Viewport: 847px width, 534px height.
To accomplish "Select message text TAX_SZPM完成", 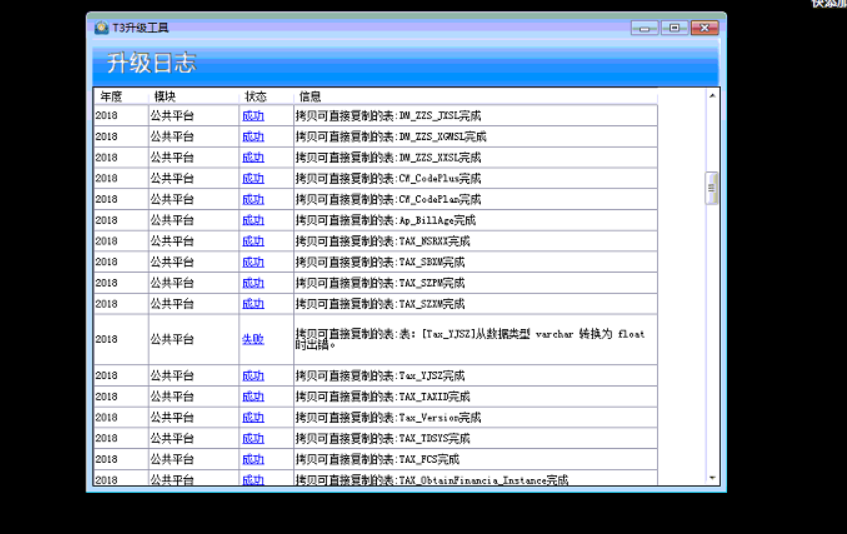I will tap(432, 283).
